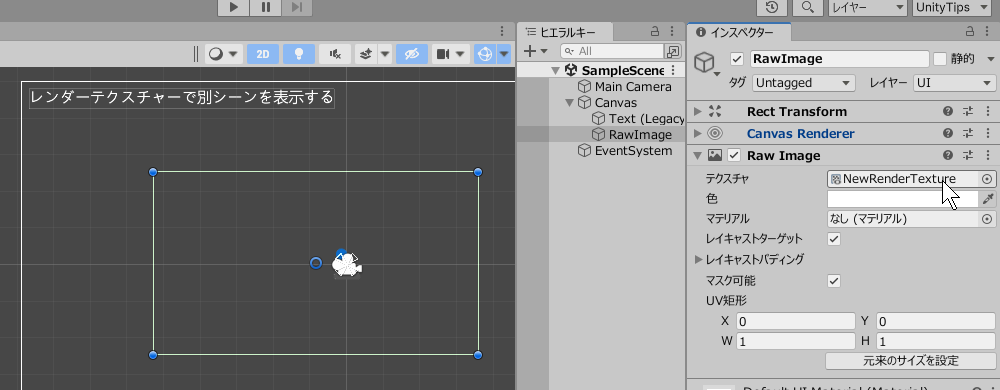This screenshot has height=390, width=1000.
Task: Click the Hierarchy panel lock icon
Action: (x=654, y=32)
